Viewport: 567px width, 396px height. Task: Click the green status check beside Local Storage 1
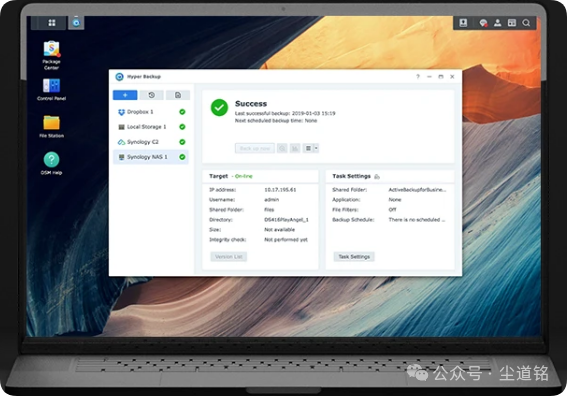(182, 127)
